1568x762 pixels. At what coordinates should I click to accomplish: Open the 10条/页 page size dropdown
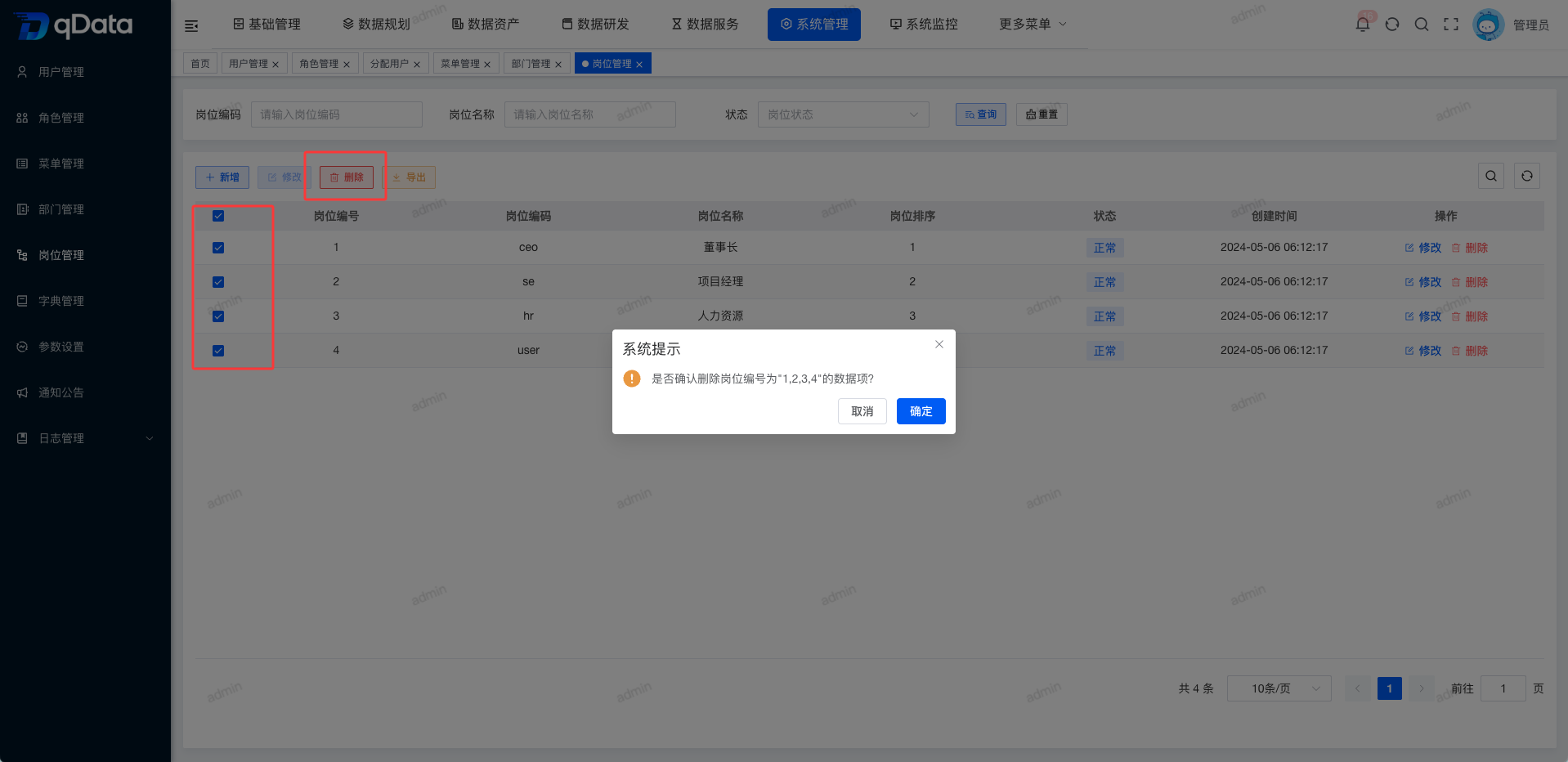click(x=1279, y=688)
